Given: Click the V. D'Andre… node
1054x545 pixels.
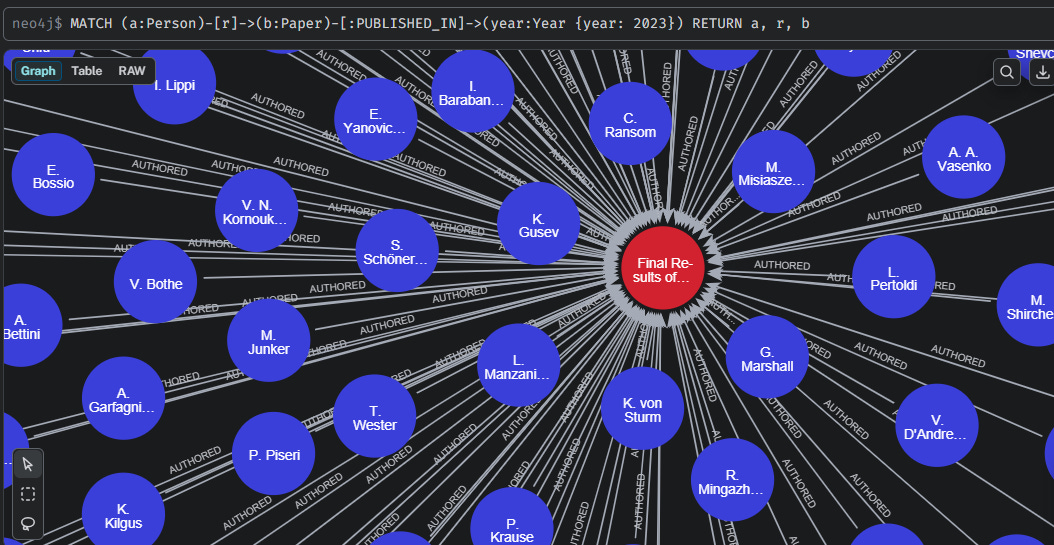Looking at the screenshot, I should tap(936, 425).
